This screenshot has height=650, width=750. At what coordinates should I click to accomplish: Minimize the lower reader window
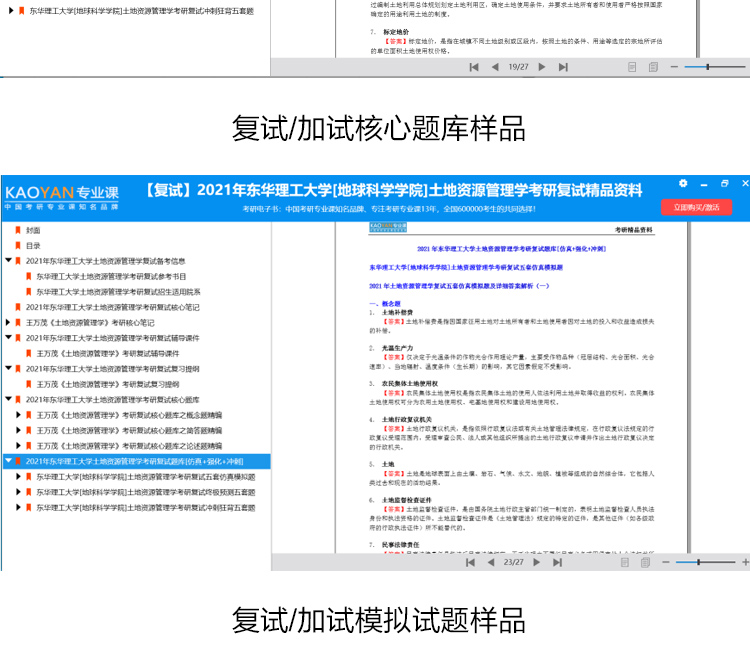click(x=704, y=184)
